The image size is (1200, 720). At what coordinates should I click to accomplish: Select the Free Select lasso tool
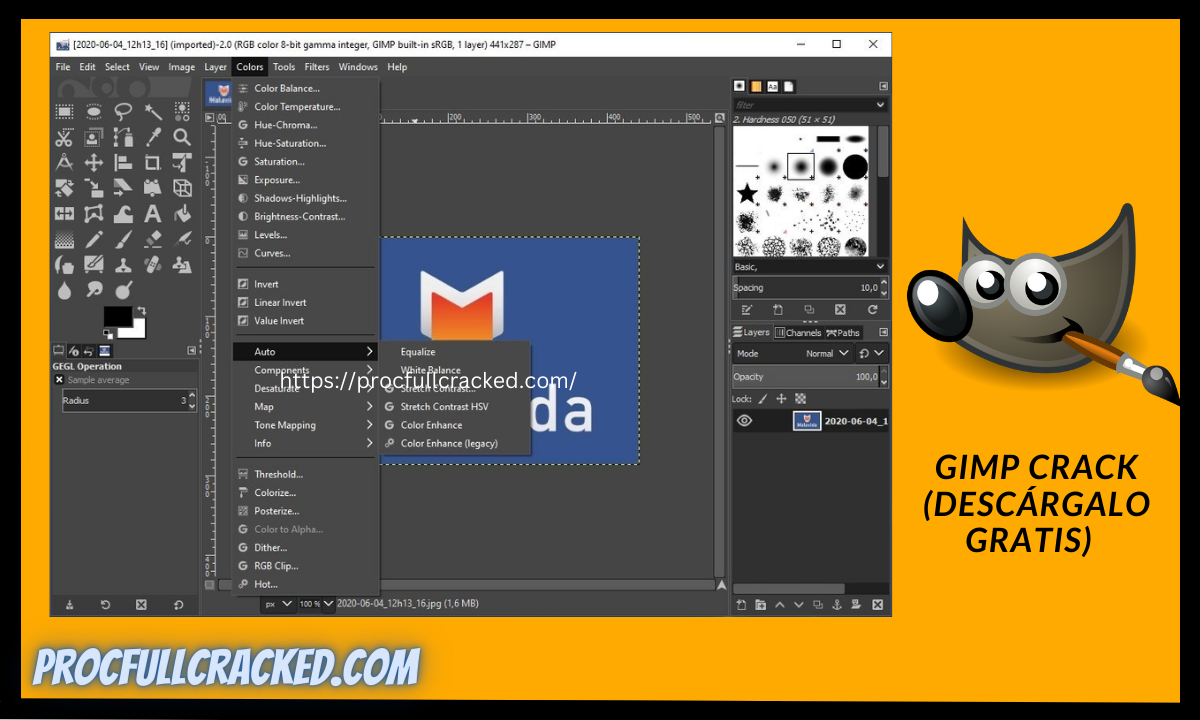pos(123,111)
